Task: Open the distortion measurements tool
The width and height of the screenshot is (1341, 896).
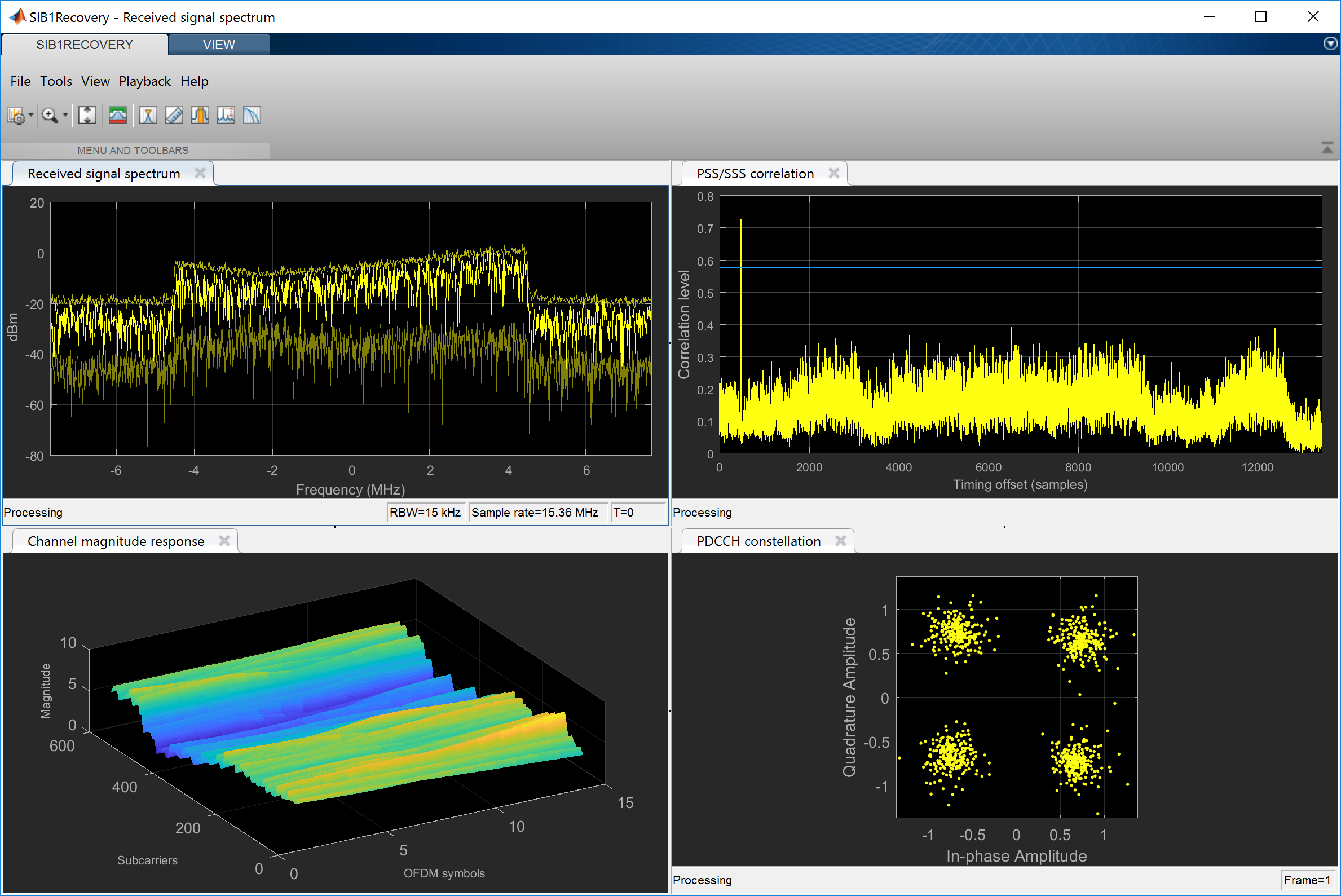Action: [x=226, y=116]
